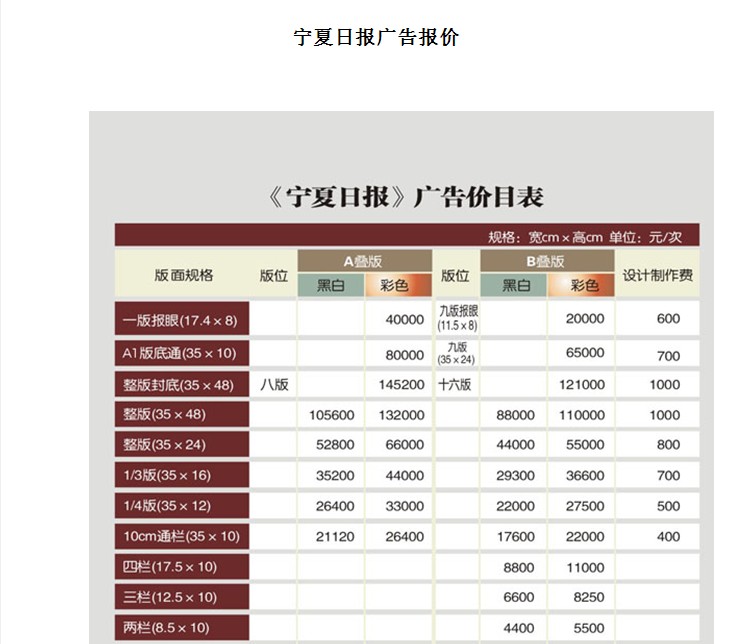
Task: Click the 145200 price cell
Action: pyautogui.click(x=403, y=385)
